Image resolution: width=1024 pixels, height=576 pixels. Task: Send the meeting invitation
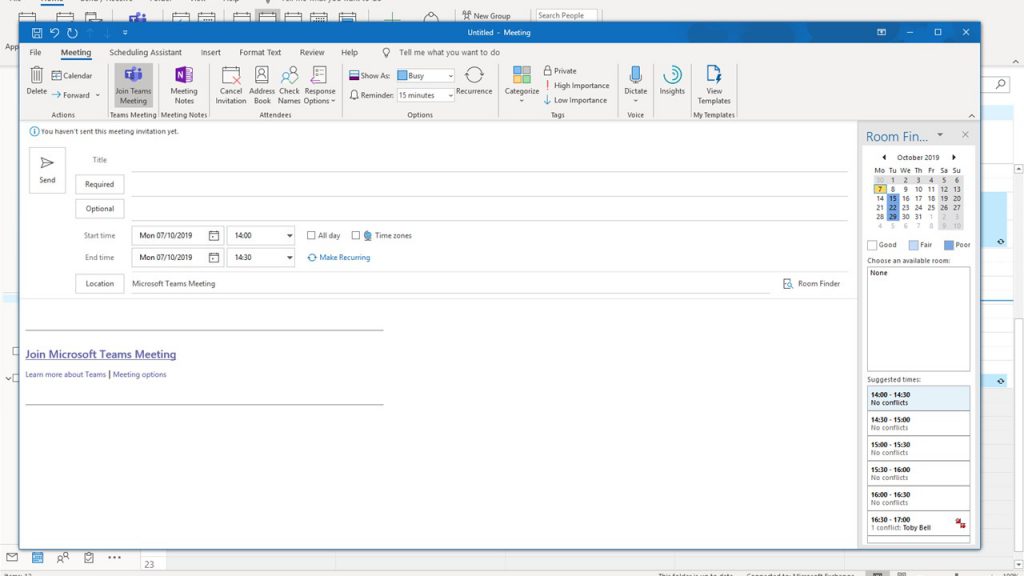(x=47, y=170)
